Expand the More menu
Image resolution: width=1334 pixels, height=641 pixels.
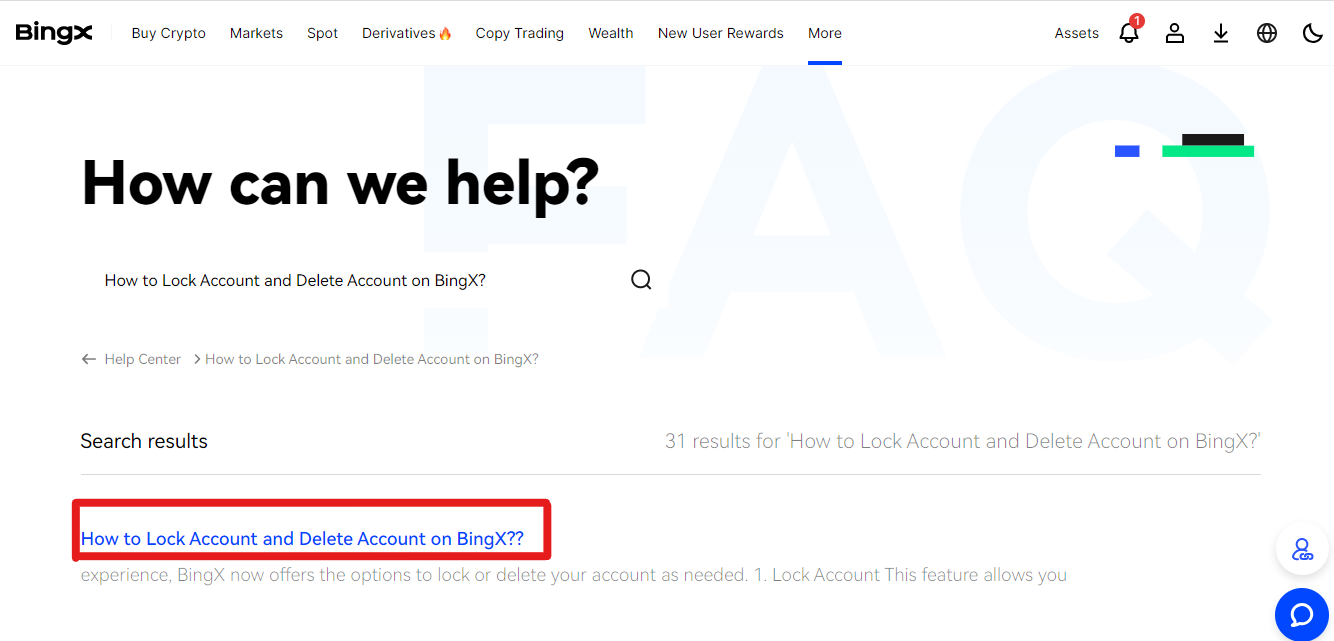tap(825, 33)
